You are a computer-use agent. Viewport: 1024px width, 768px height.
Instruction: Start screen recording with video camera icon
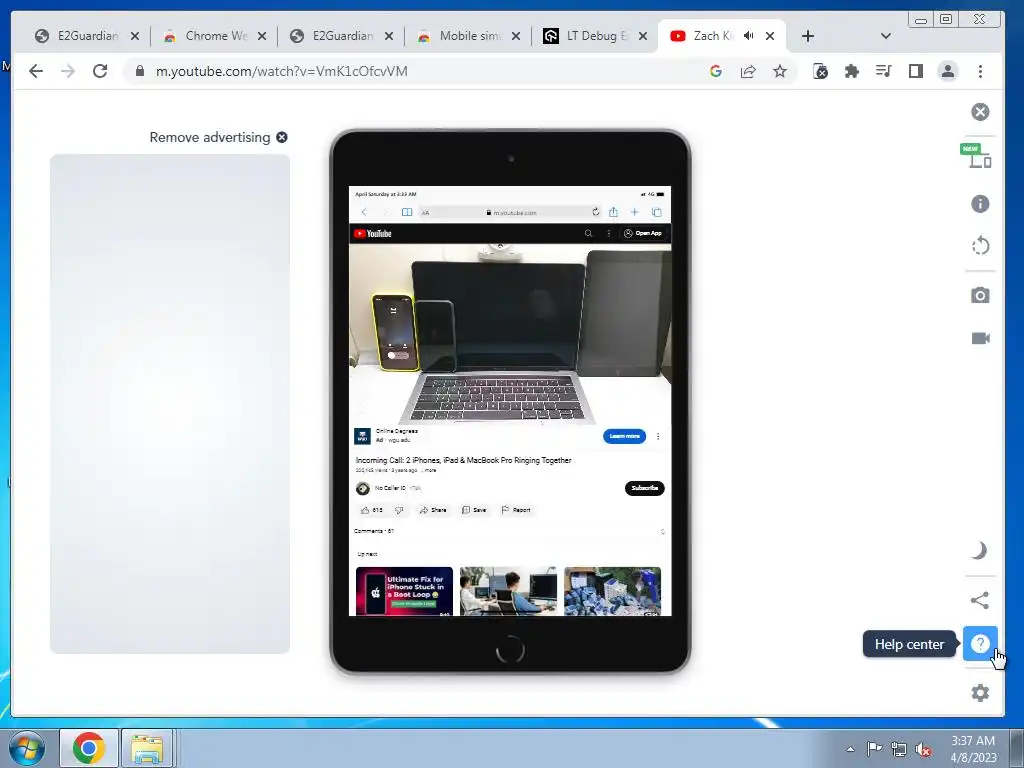[x=980, y=338]
